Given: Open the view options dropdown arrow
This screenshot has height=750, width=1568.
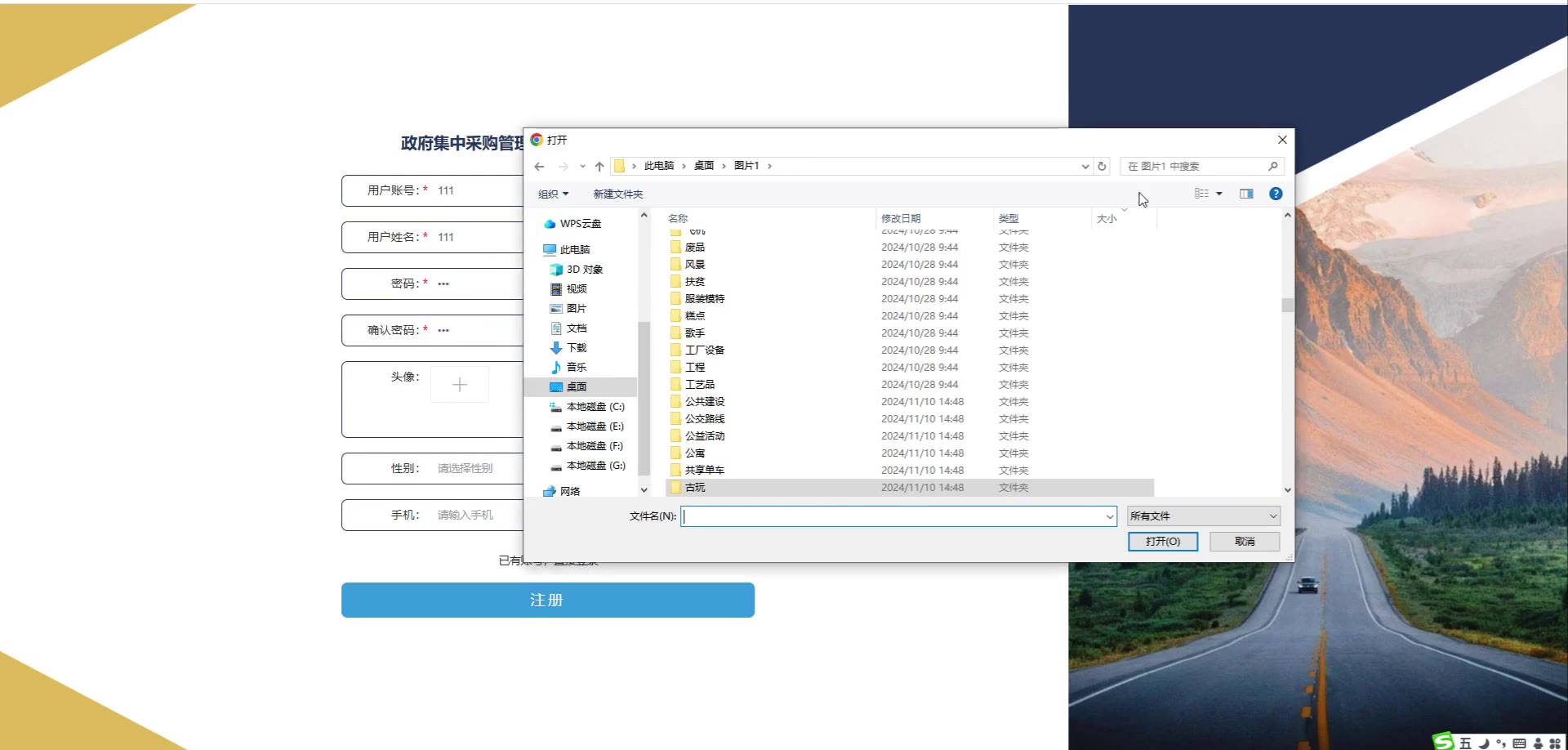Looking at the screenshot, I should click(1219, 194).
